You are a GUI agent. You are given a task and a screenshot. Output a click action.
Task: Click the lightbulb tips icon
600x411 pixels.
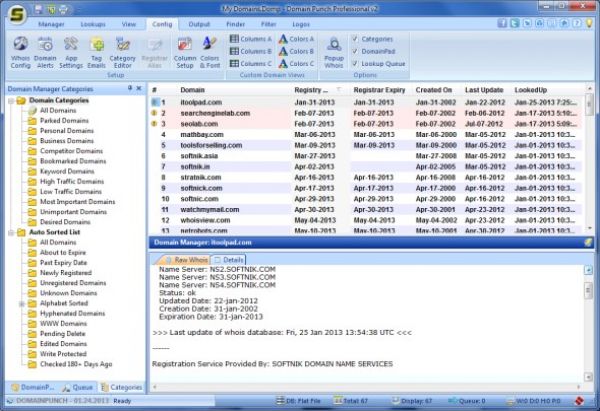click(589, 23)
